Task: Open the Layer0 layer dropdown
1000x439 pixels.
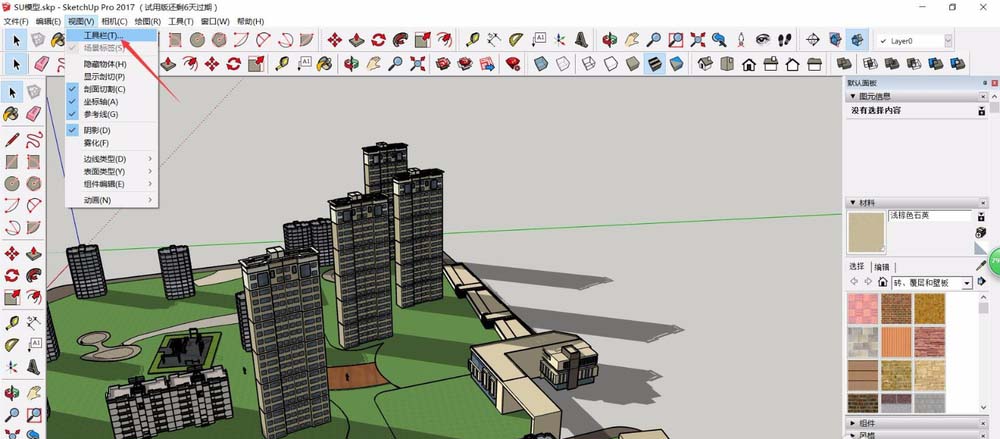Action: (x=948, y=41)
